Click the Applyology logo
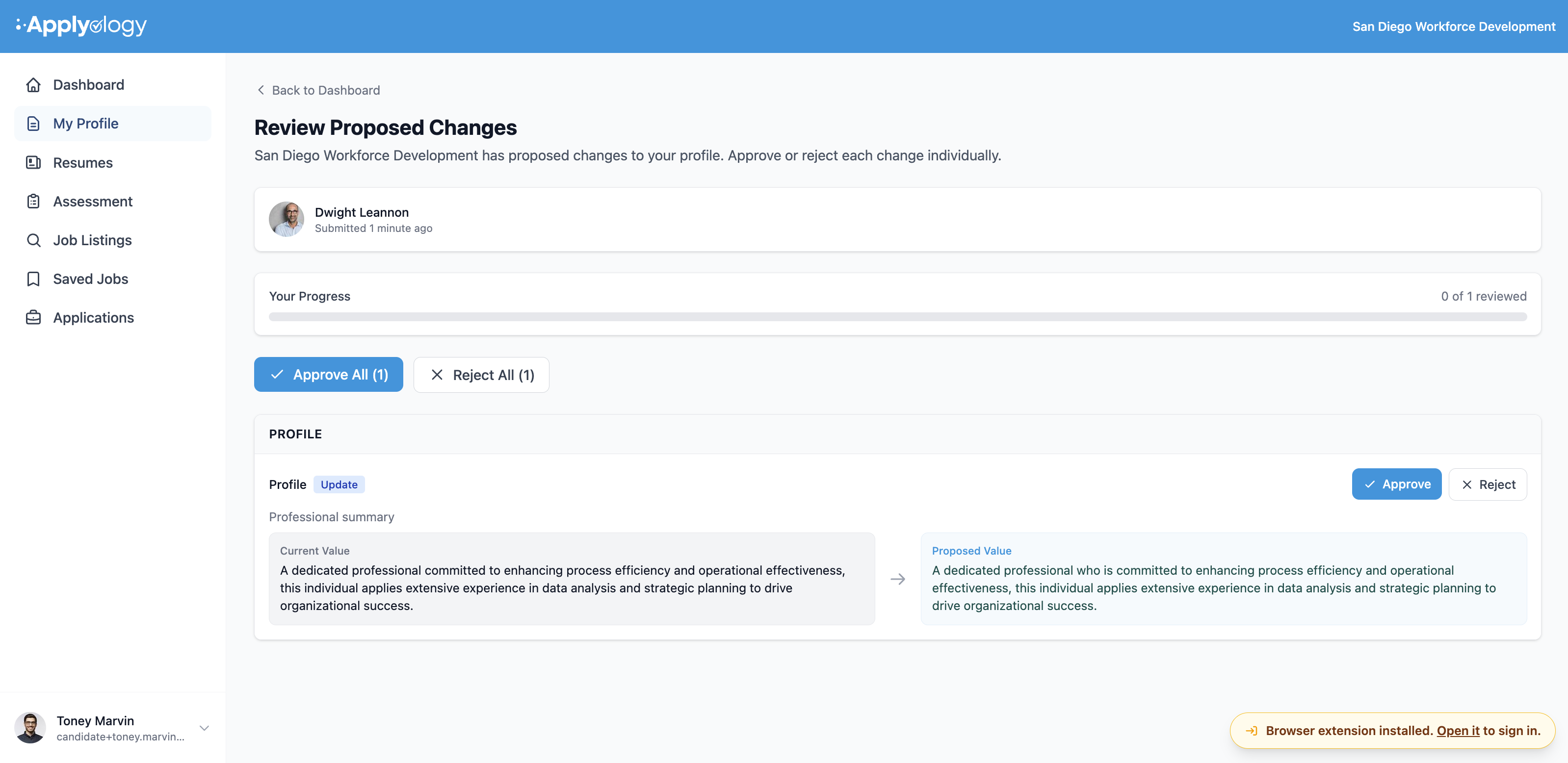The image size is (1568, 763). (x=81, y=25)
